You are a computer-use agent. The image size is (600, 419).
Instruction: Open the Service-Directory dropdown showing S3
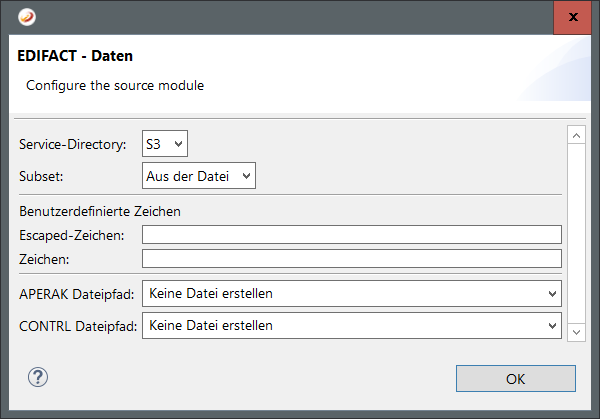click(165, 145)
